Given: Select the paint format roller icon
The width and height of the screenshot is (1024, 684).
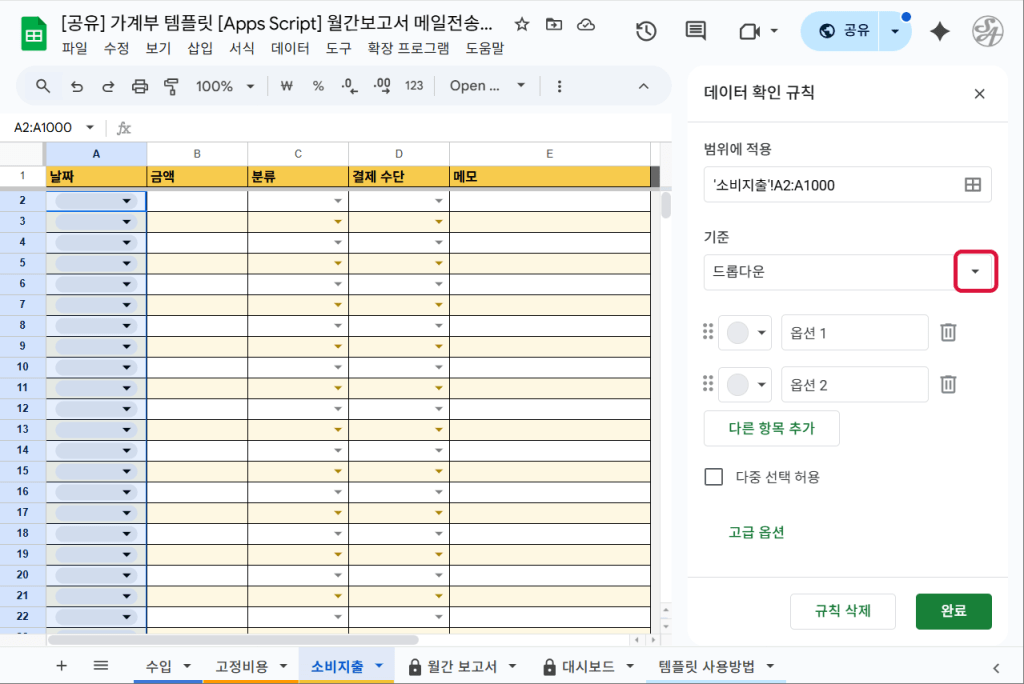Looking at the screenshot, I should pos(171,86).
